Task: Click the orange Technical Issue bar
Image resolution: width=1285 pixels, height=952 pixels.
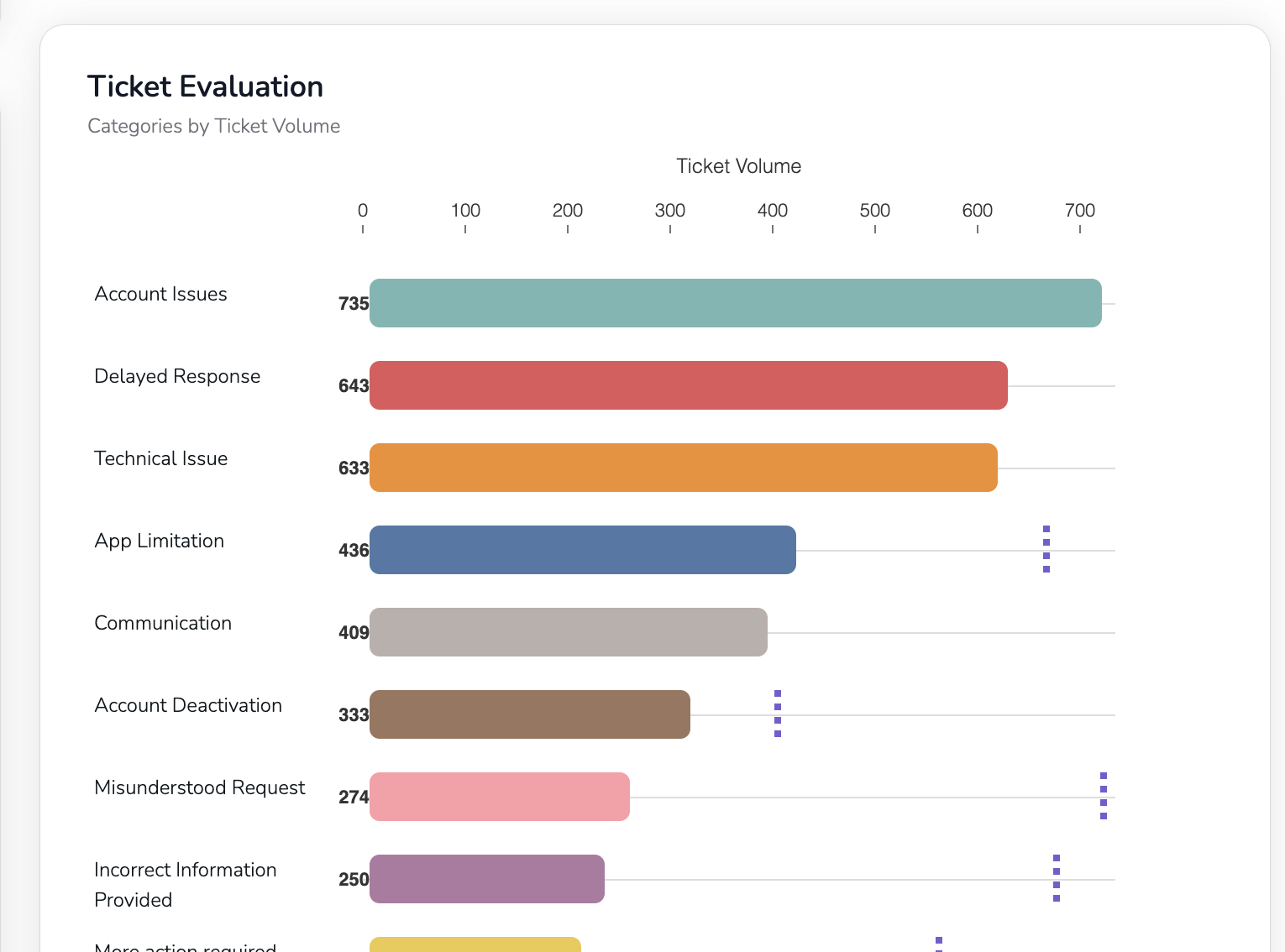Action: pos(683,468)
